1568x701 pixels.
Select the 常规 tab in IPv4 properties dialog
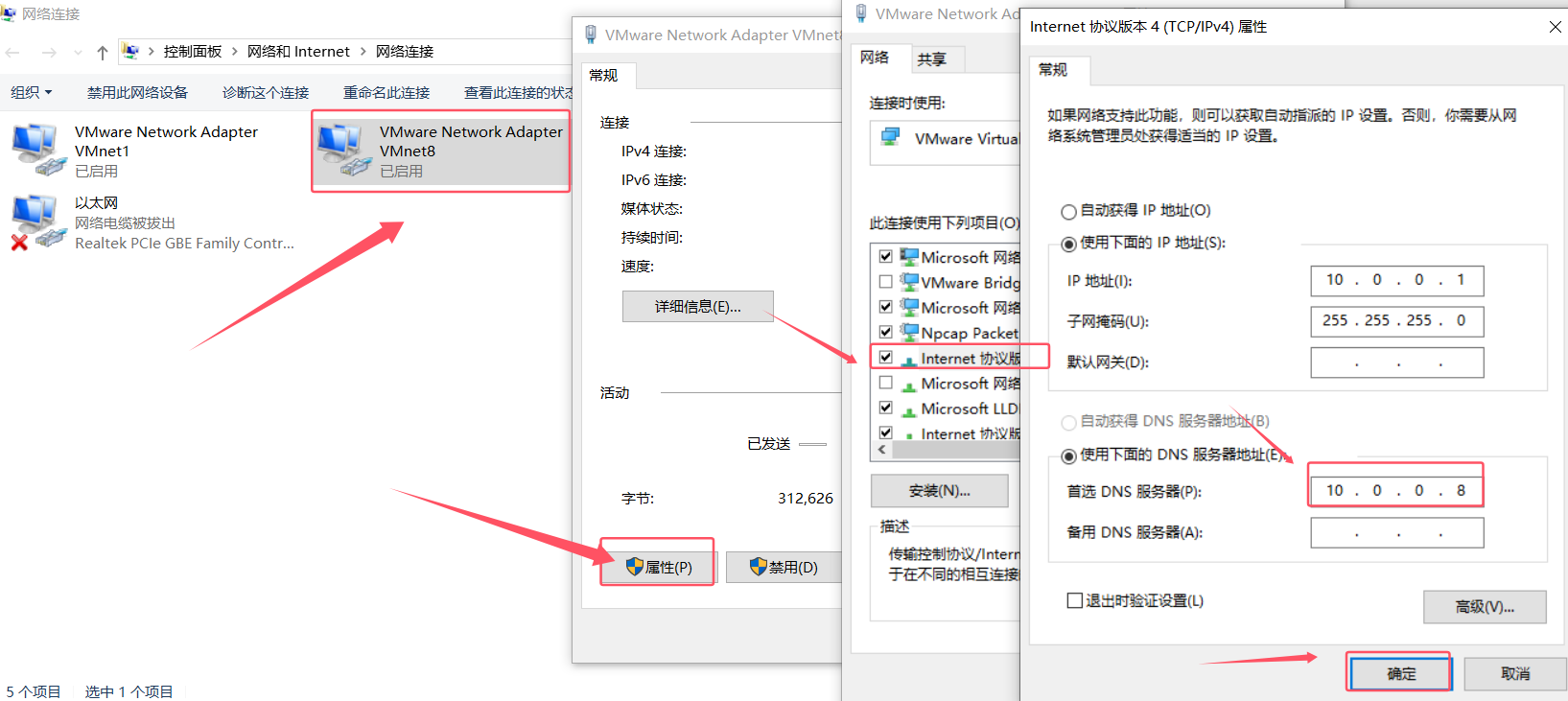(1059, 69)
